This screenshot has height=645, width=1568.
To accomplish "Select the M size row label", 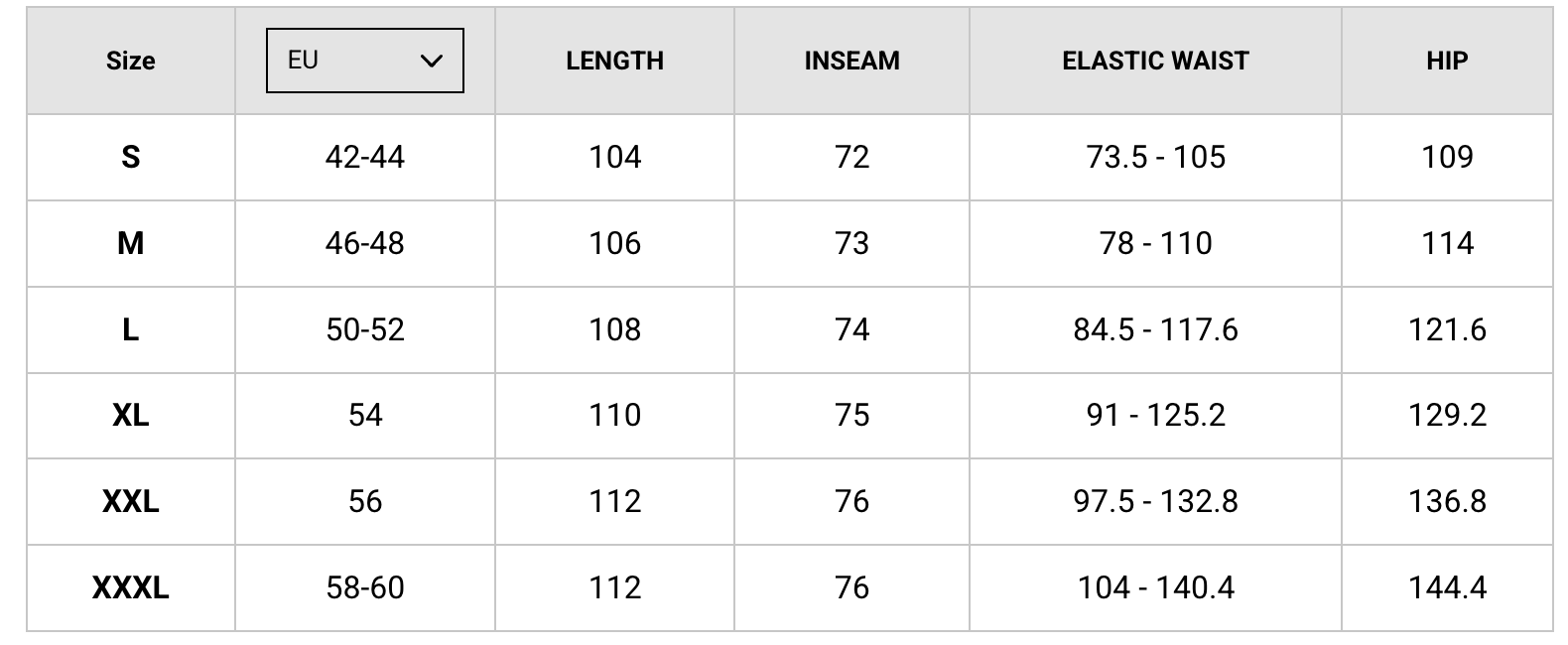I will click(131, 243).
